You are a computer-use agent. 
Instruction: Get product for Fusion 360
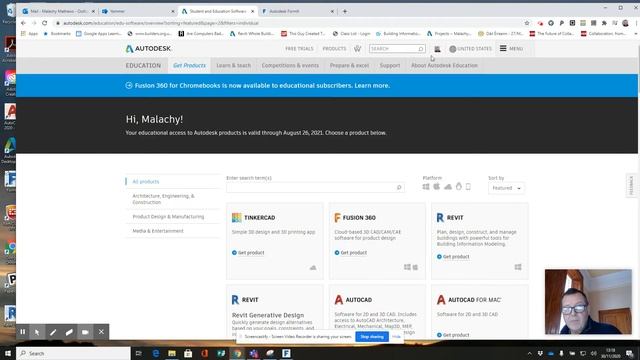click(x=351, y=253)
